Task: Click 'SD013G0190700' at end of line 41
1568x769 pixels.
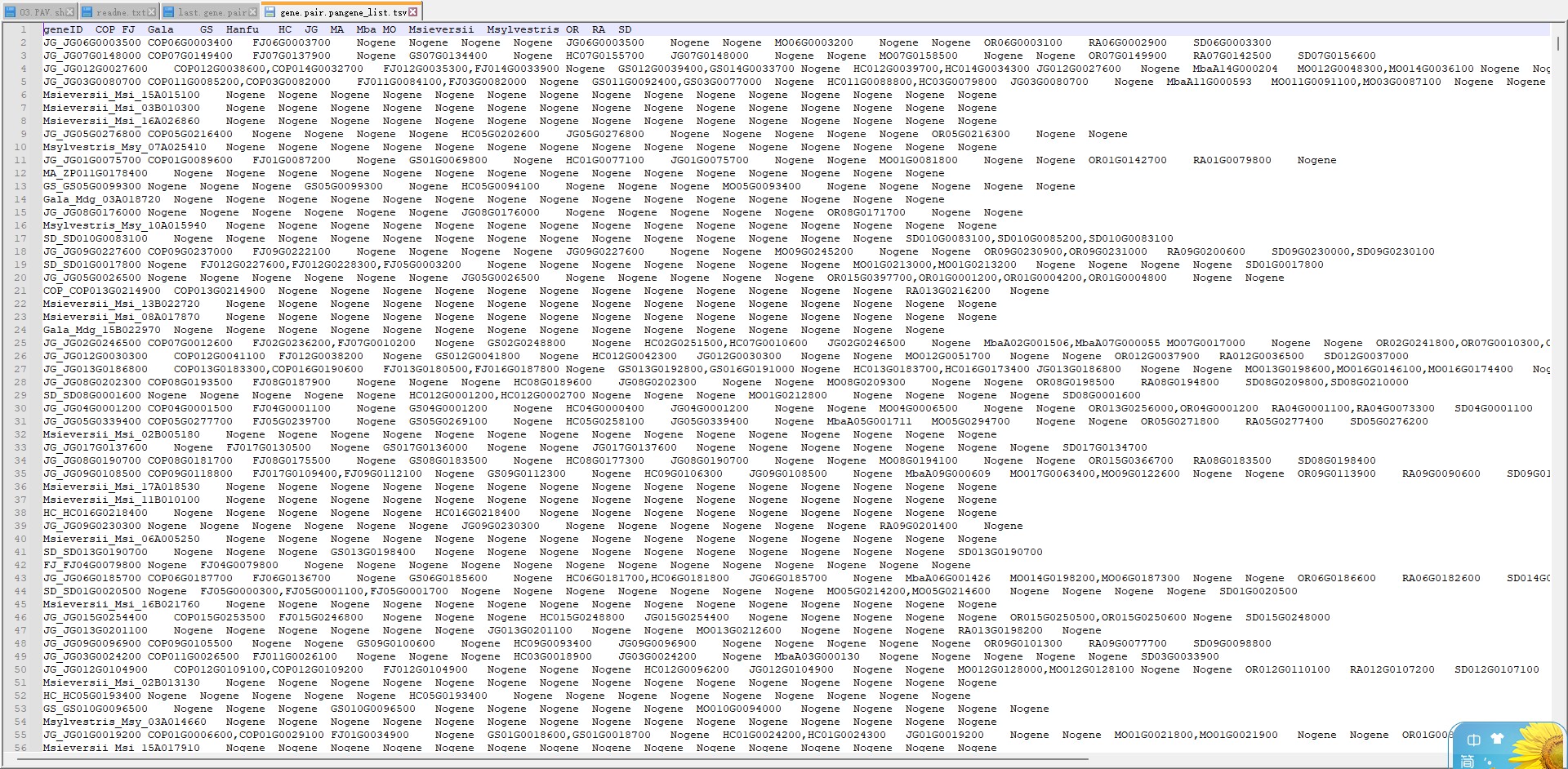Action: coord(1000,552)
